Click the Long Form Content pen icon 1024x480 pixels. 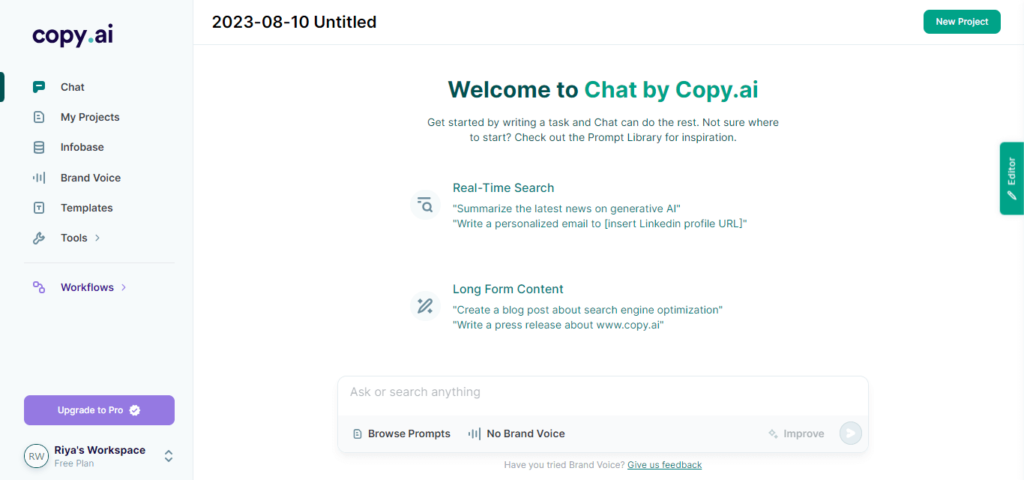click(426, 306)
